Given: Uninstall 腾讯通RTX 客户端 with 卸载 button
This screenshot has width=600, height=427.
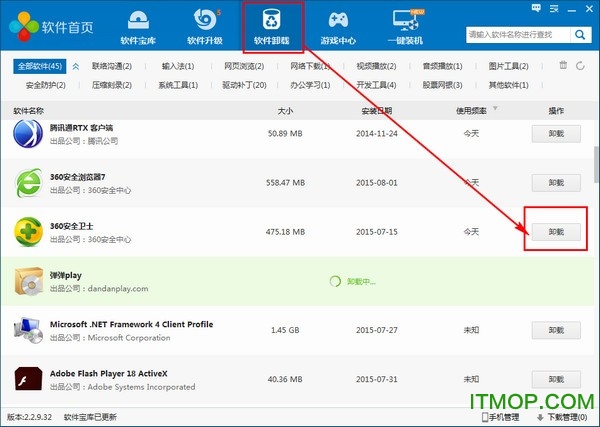Looking at the screenshot, I should click(555, 133).
